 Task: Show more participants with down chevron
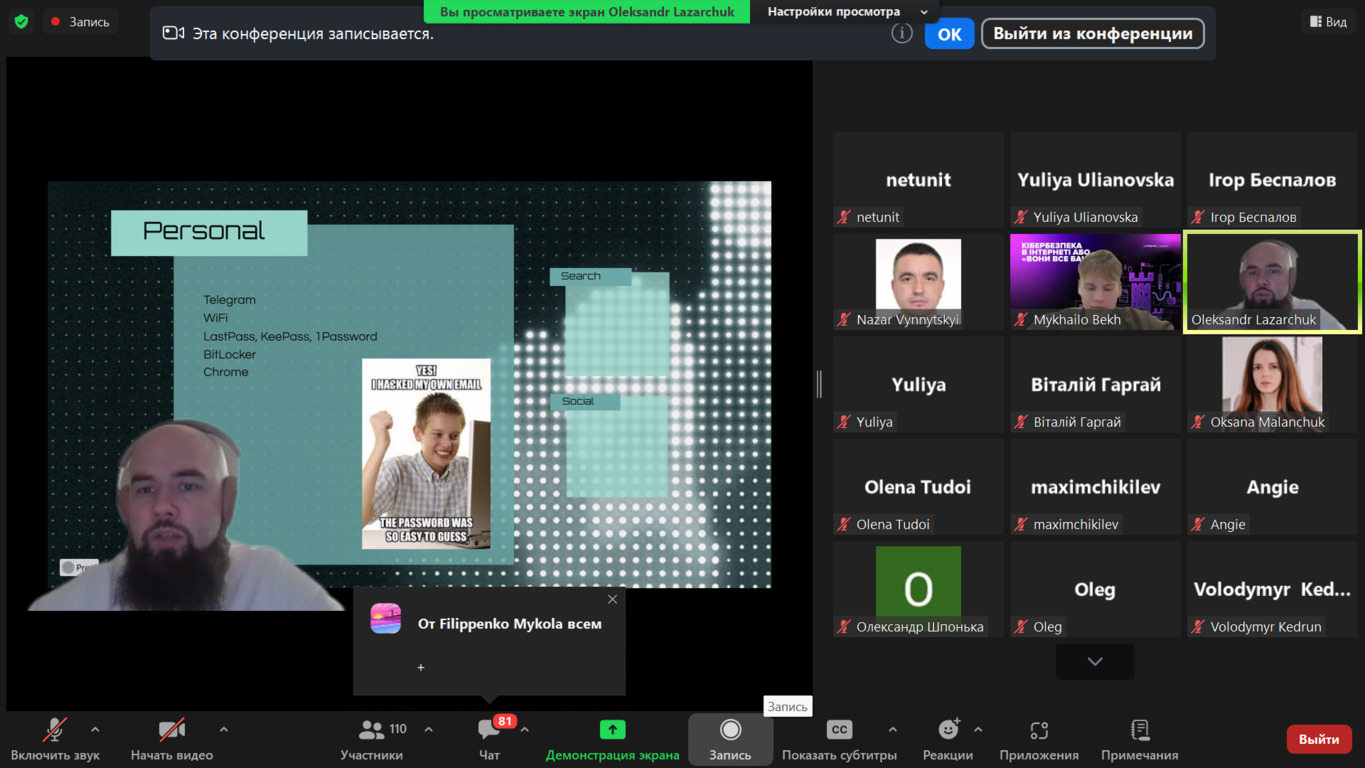click(1095, 661)
